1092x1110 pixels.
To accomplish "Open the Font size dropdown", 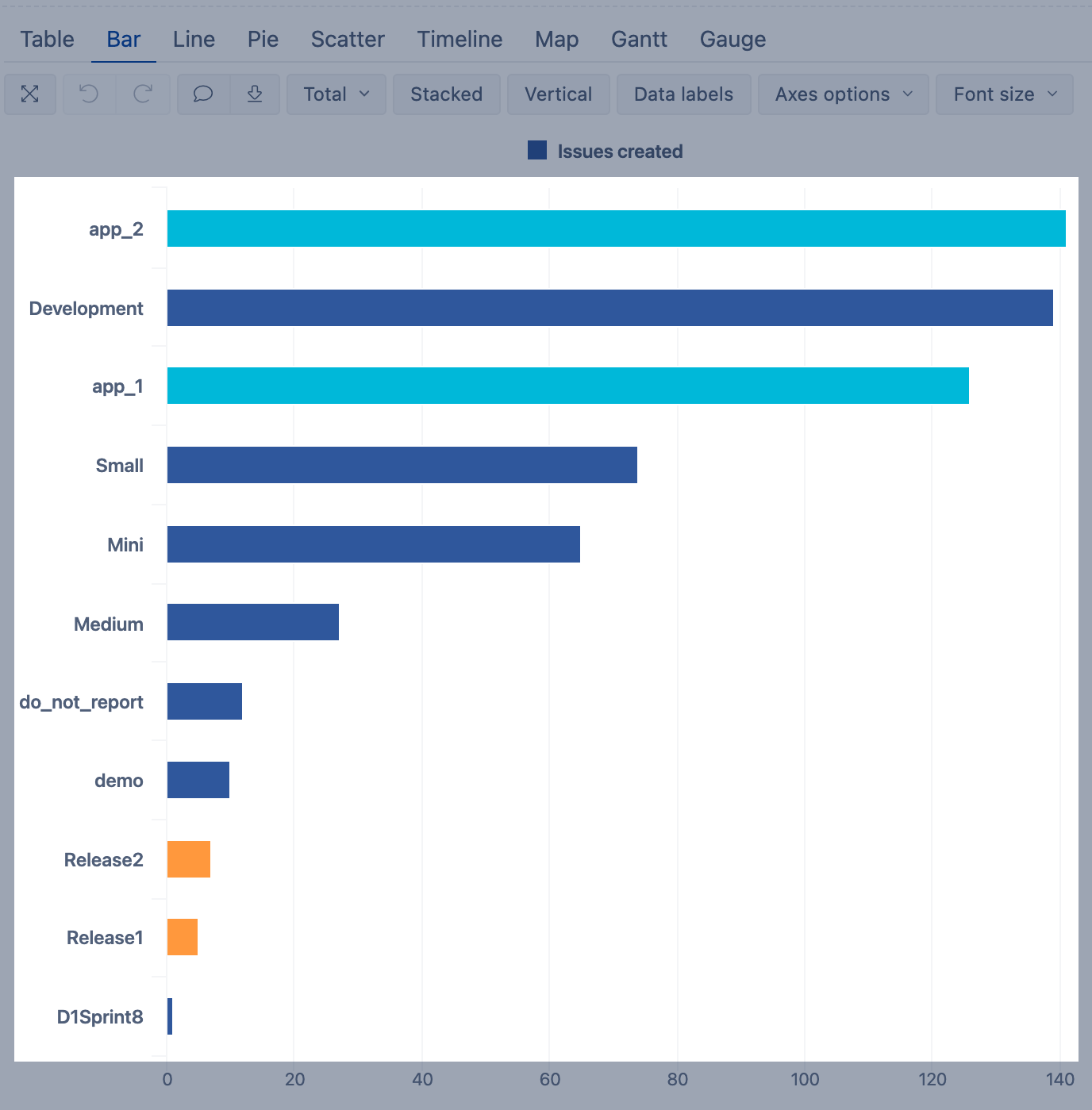I will [1004, 94].
